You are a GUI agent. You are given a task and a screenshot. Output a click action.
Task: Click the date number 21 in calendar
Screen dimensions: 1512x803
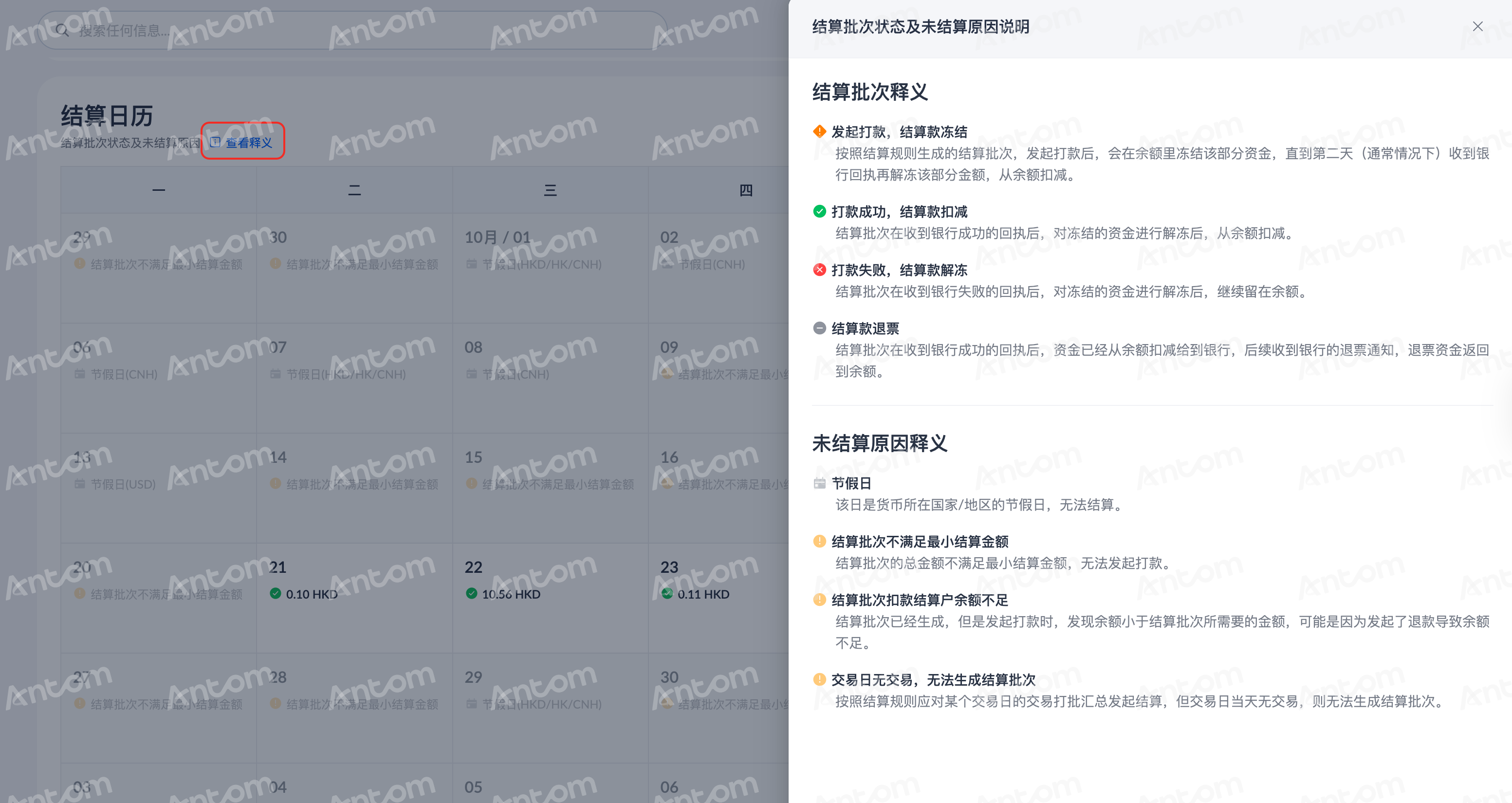point(277,567)
